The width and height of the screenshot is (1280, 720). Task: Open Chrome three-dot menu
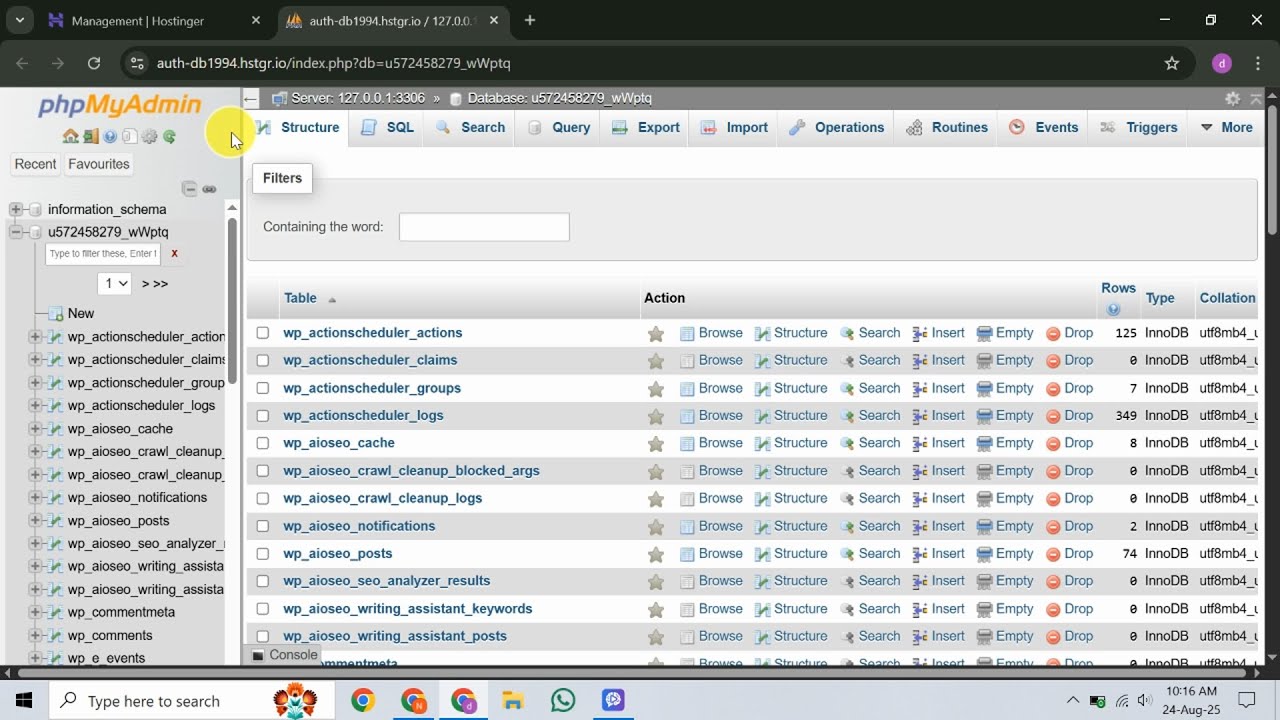point(1257,63)
